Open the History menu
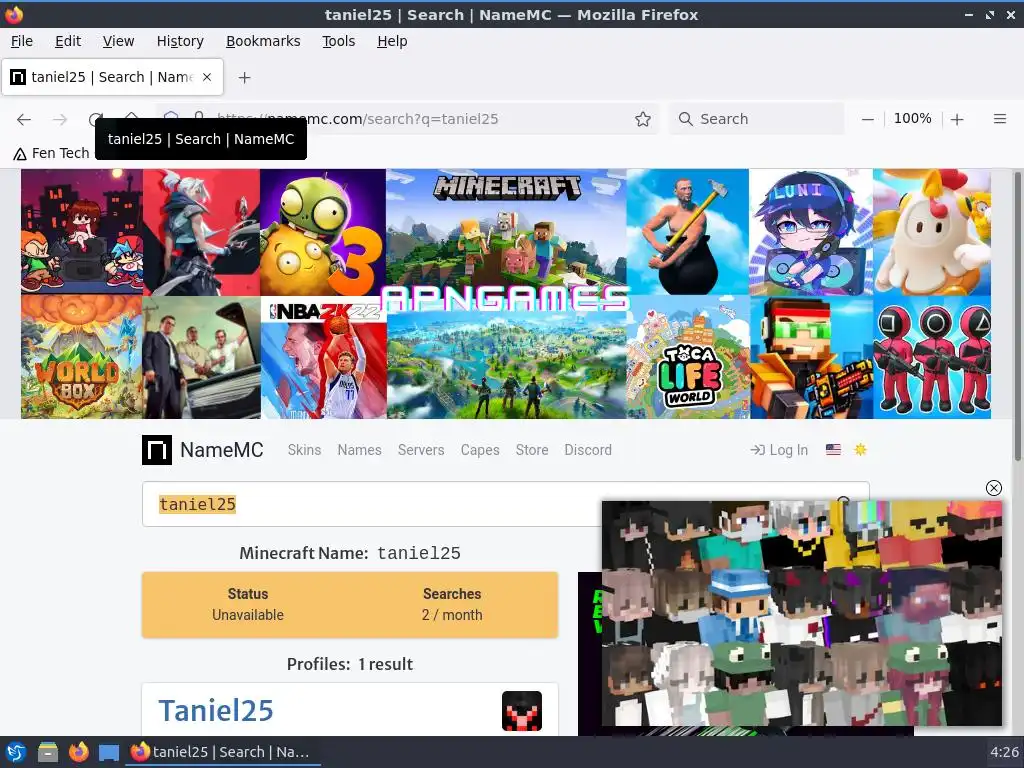Image resolution: width=1024 pixels, height=768 pixels. (180, 41)
